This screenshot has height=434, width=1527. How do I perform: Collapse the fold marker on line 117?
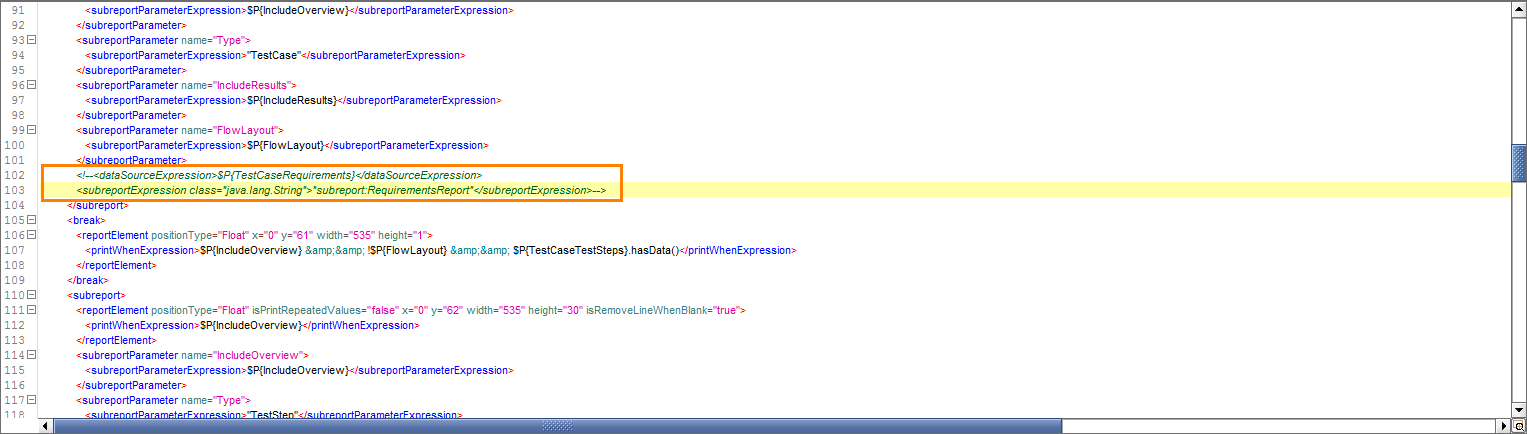[31, 401]
